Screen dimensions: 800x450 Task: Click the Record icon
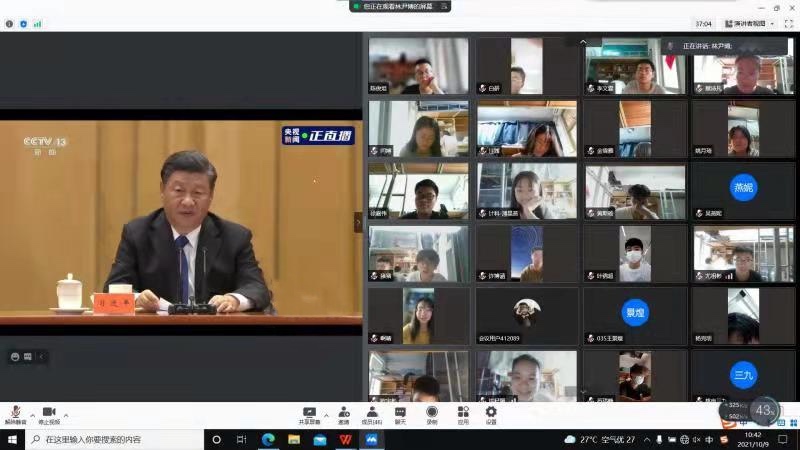[432, 412]
